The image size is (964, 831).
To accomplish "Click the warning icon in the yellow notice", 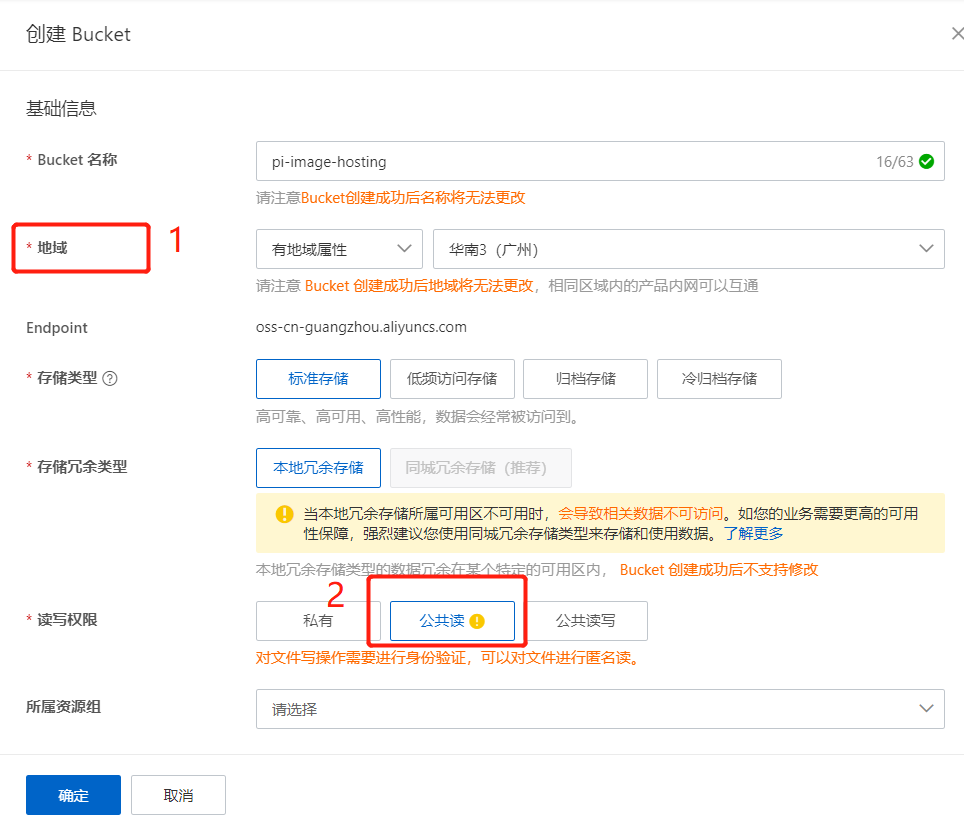I will 284,515.
